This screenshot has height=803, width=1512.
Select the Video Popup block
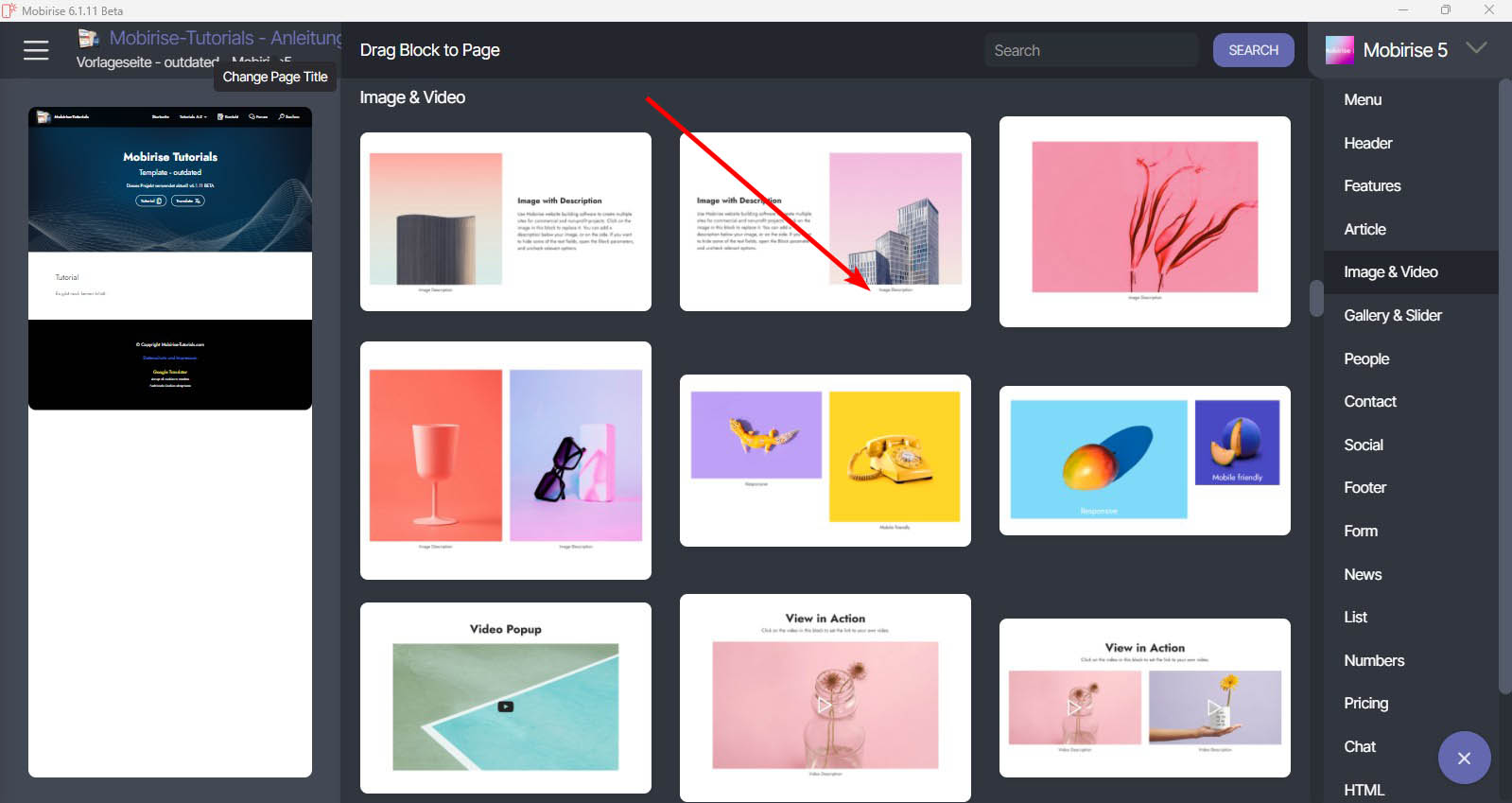(506, 698)
